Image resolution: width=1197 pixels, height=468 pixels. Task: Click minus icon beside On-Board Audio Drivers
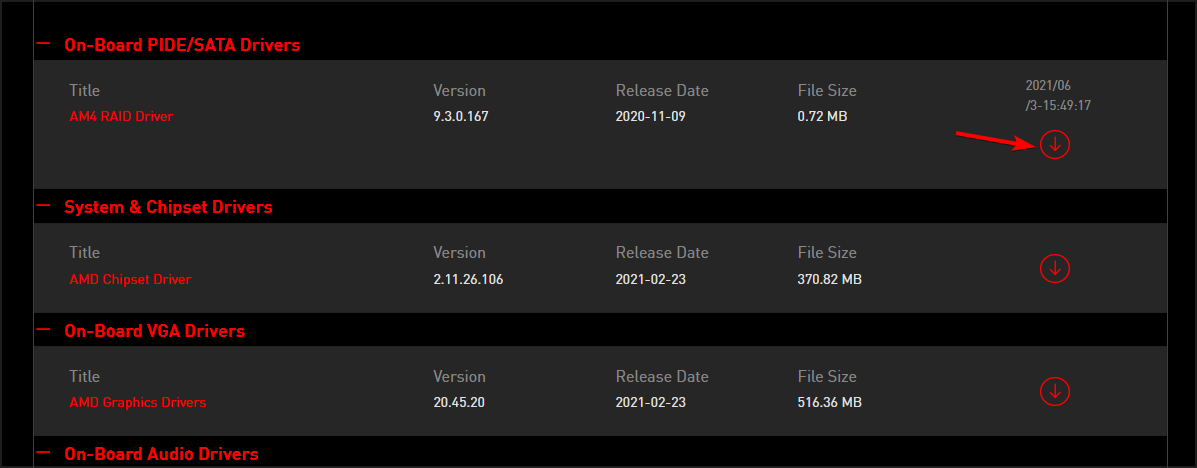click(x=43, y=453)
